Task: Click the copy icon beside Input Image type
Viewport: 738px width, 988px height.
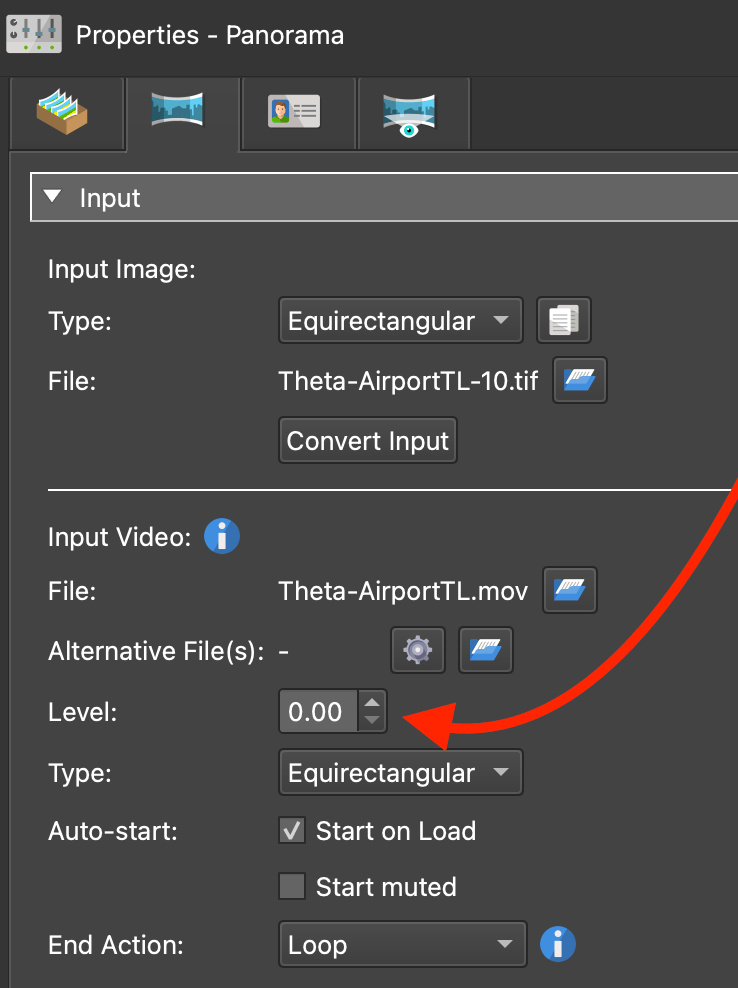Action: [x=564, y=321]
